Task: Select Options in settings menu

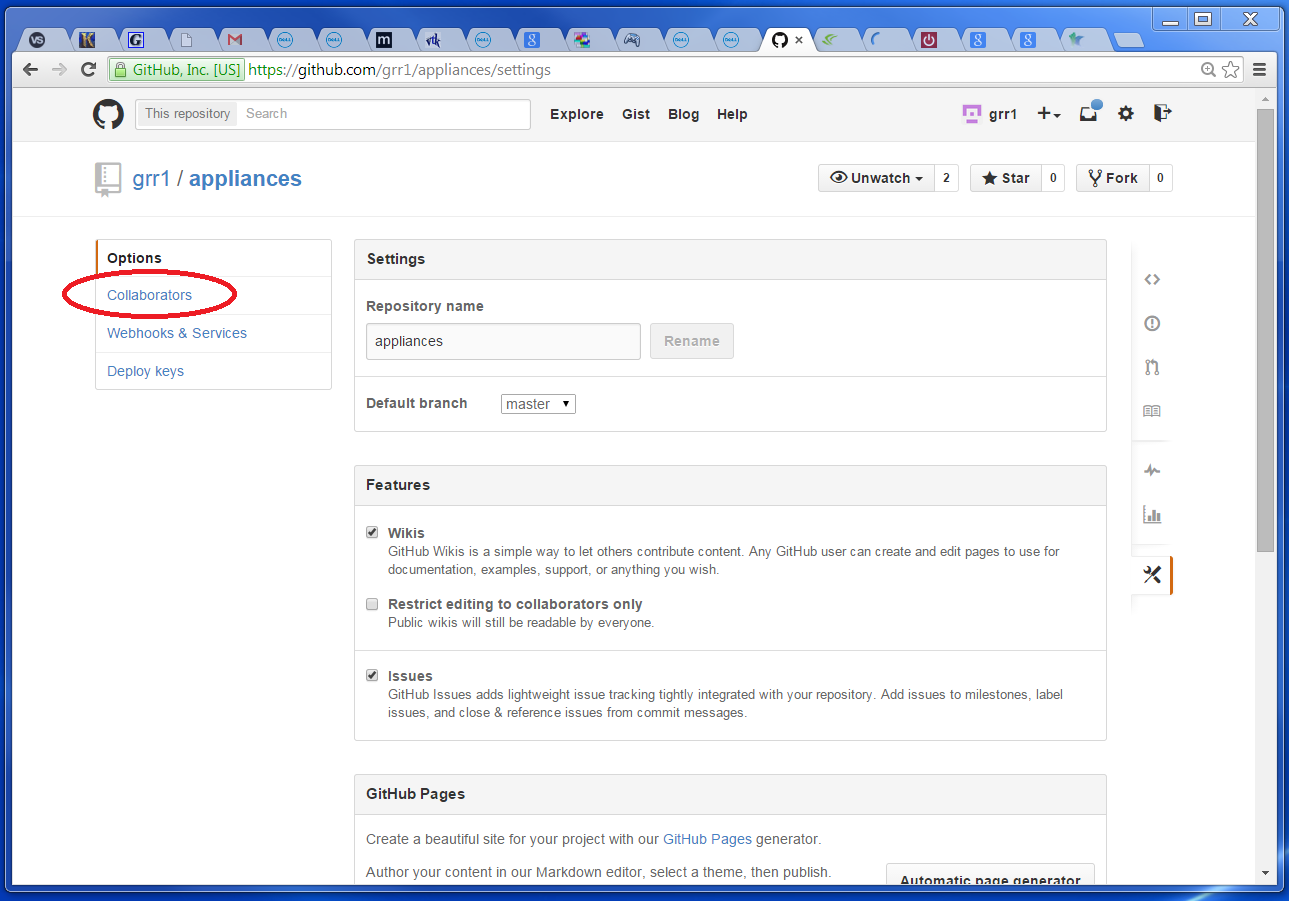Action: point(213,258)
